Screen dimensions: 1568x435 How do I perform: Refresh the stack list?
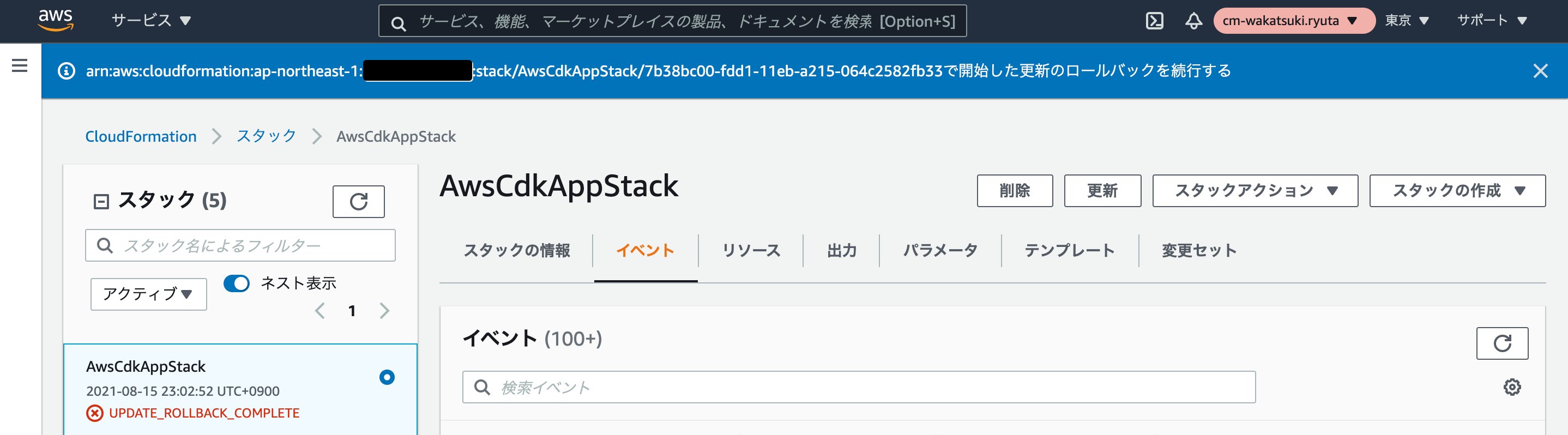(x=359, y=201)
